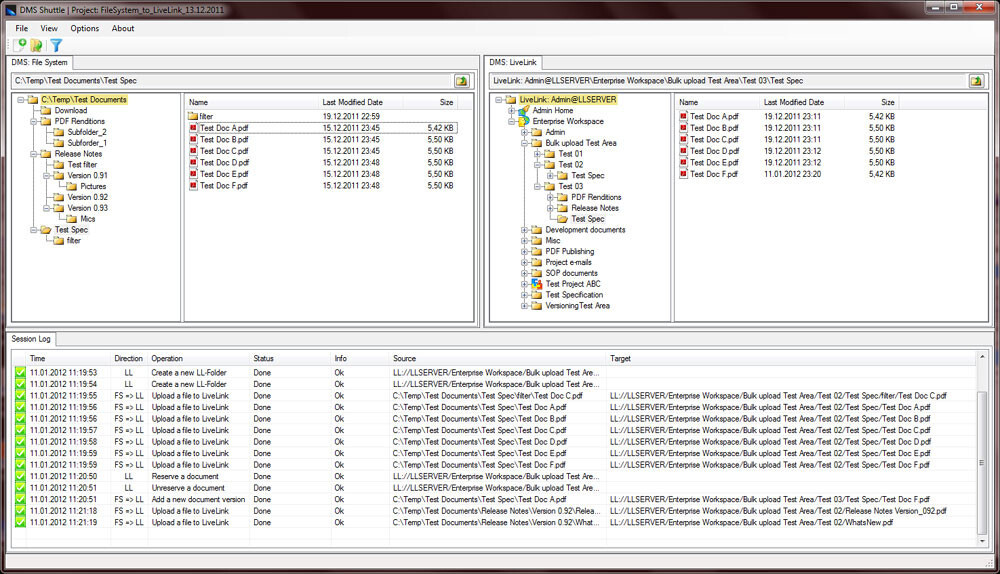This screenshot has height=574, width=1000.
Task: Expand the Admin Home node
Action: [511, 110]
